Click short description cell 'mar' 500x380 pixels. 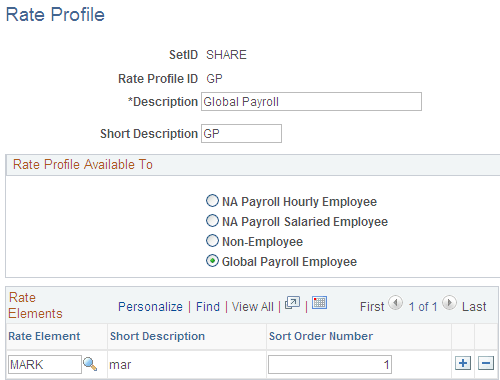pyautogui.click(x=120, y=365)
